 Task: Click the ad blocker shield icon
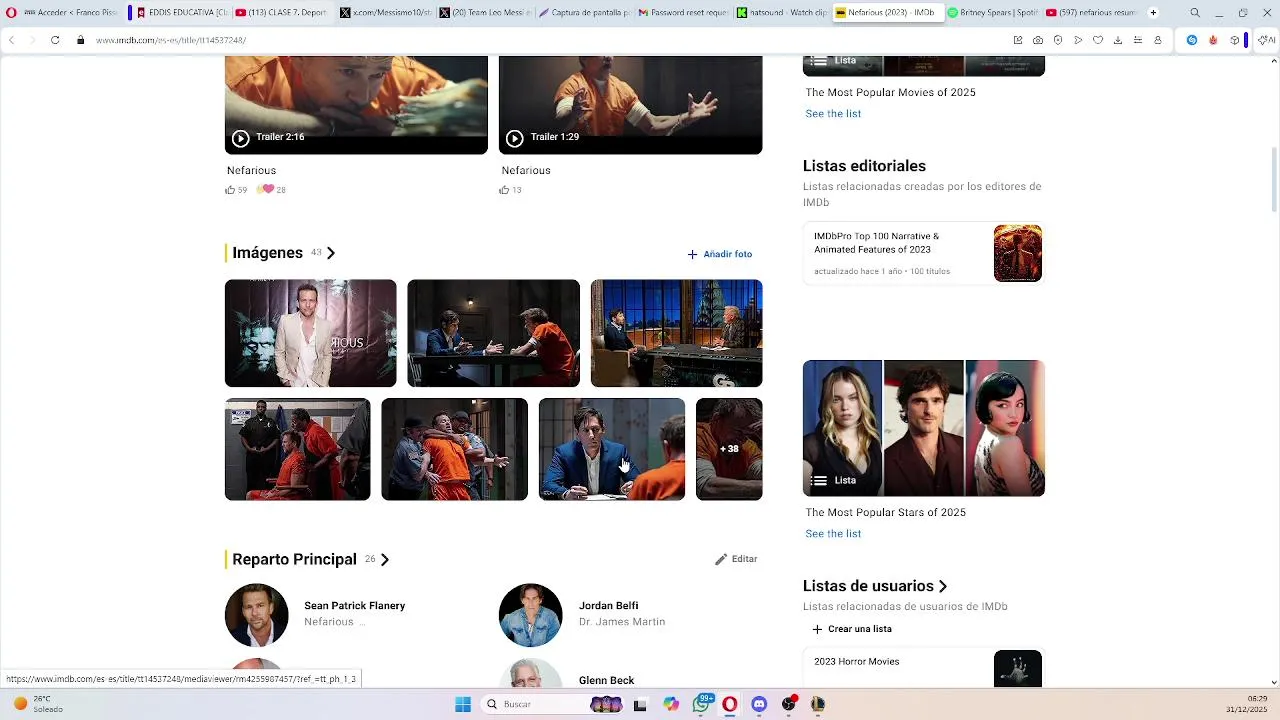click(1058, 40)
